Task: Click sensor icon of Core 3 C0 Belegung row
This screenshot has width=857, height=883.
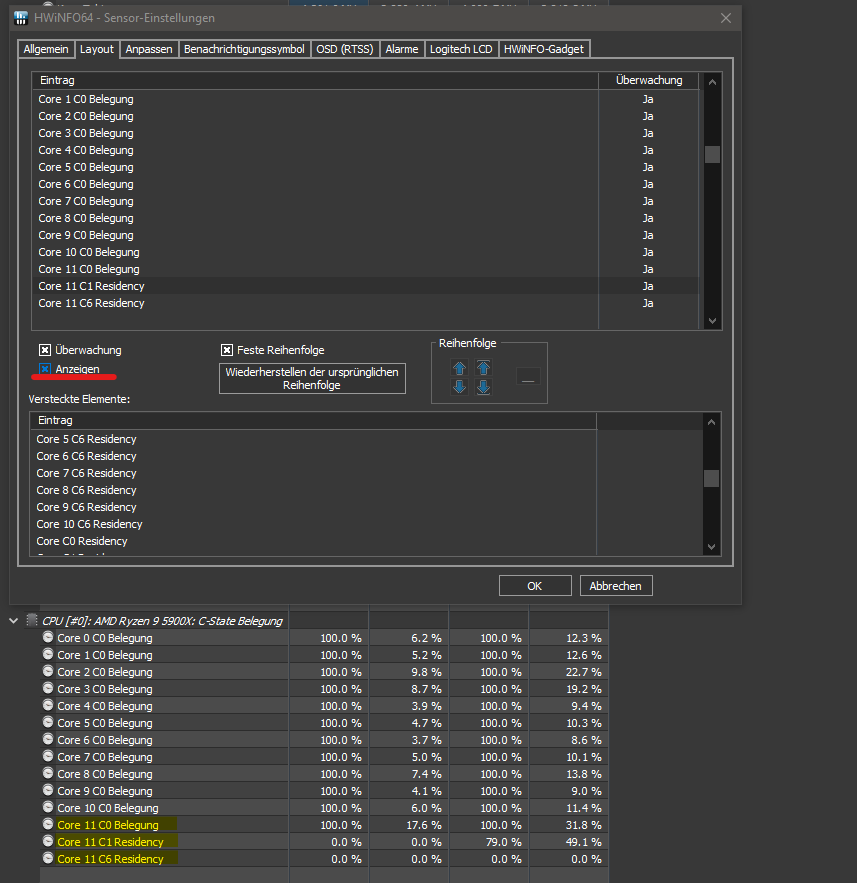Action: [x=48, y=688]
